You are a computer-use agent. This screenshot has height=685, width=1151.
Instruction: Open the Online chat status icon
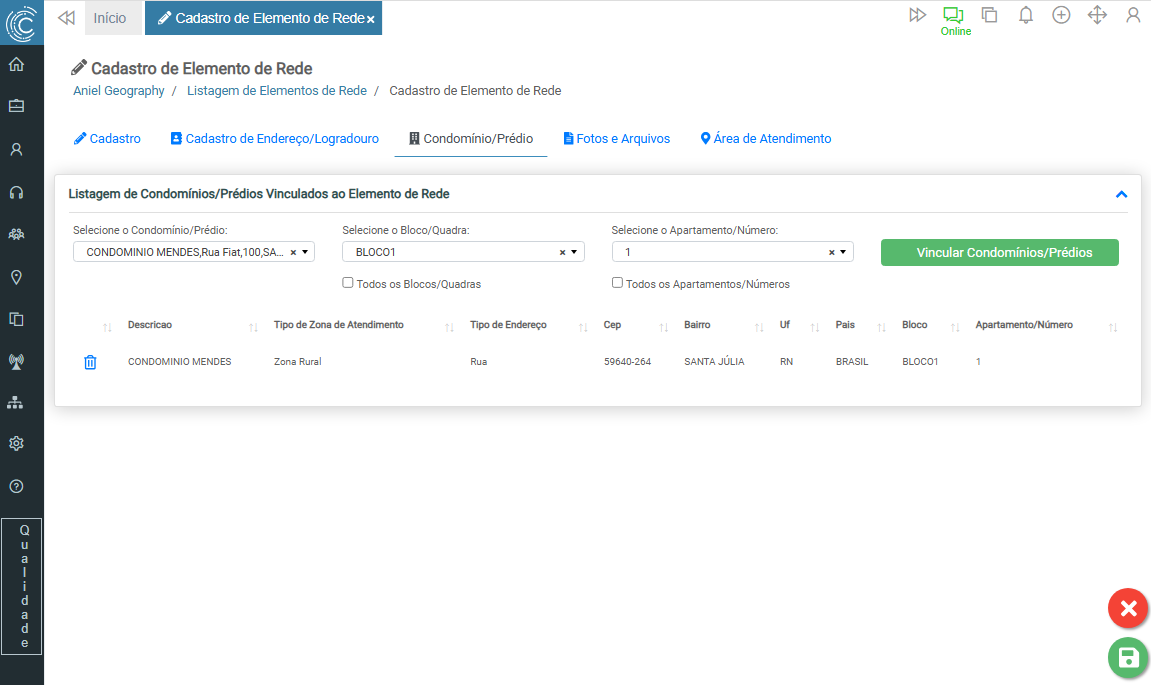(x=953, y=16)
